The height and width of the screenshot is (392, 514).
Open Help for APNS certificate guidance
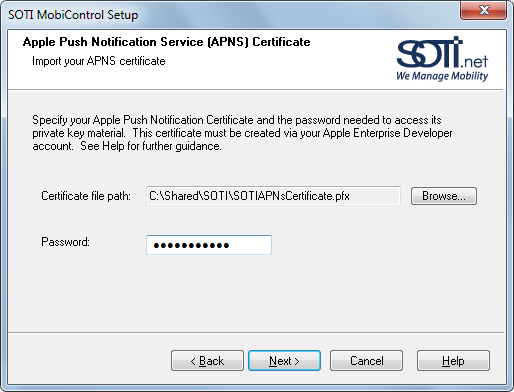coord(453,361)
